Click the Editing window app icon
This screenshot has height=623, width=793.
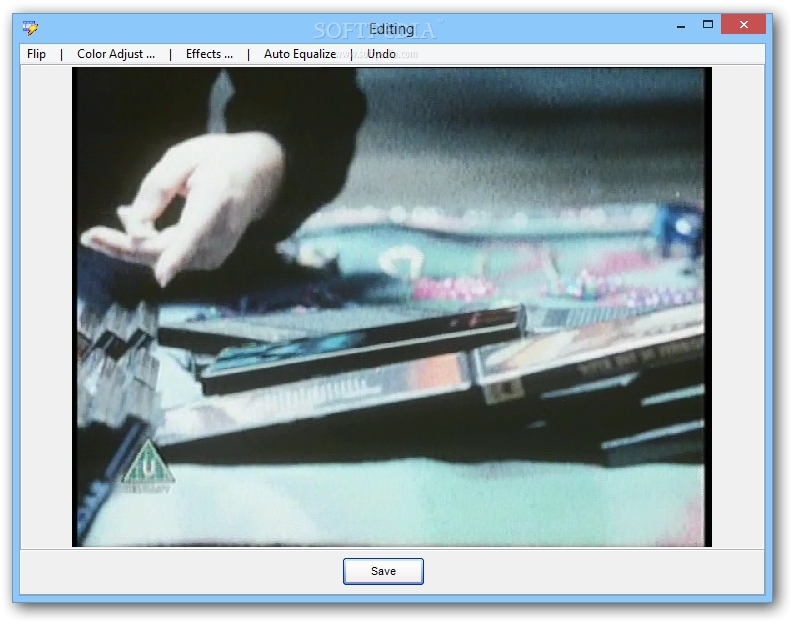coord(30,27)
